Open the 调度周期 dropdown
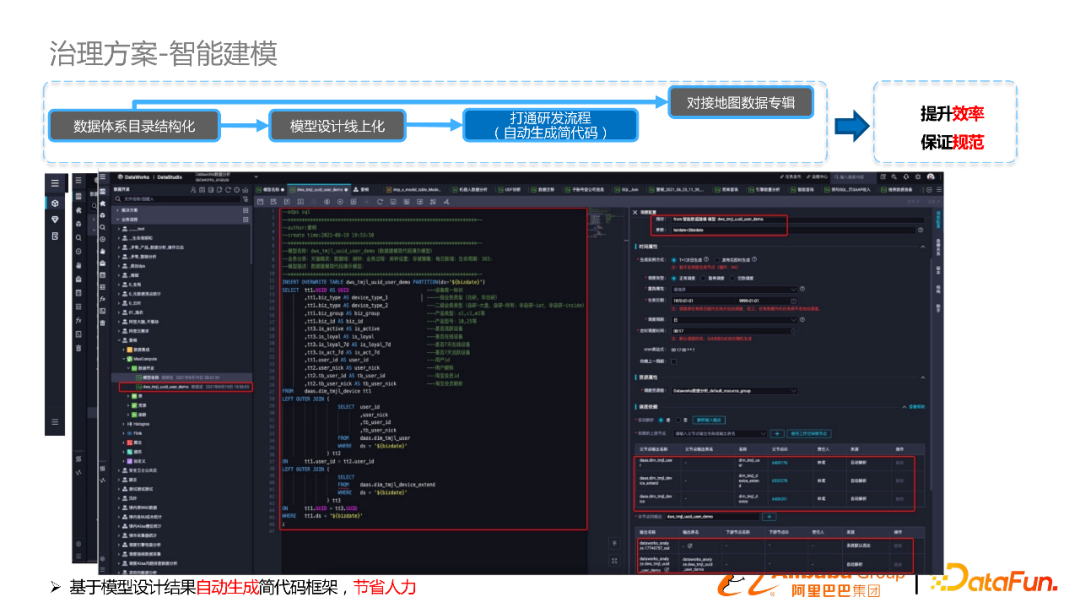The width and height of the screenshot is (1080, 608). click(793, 321)
